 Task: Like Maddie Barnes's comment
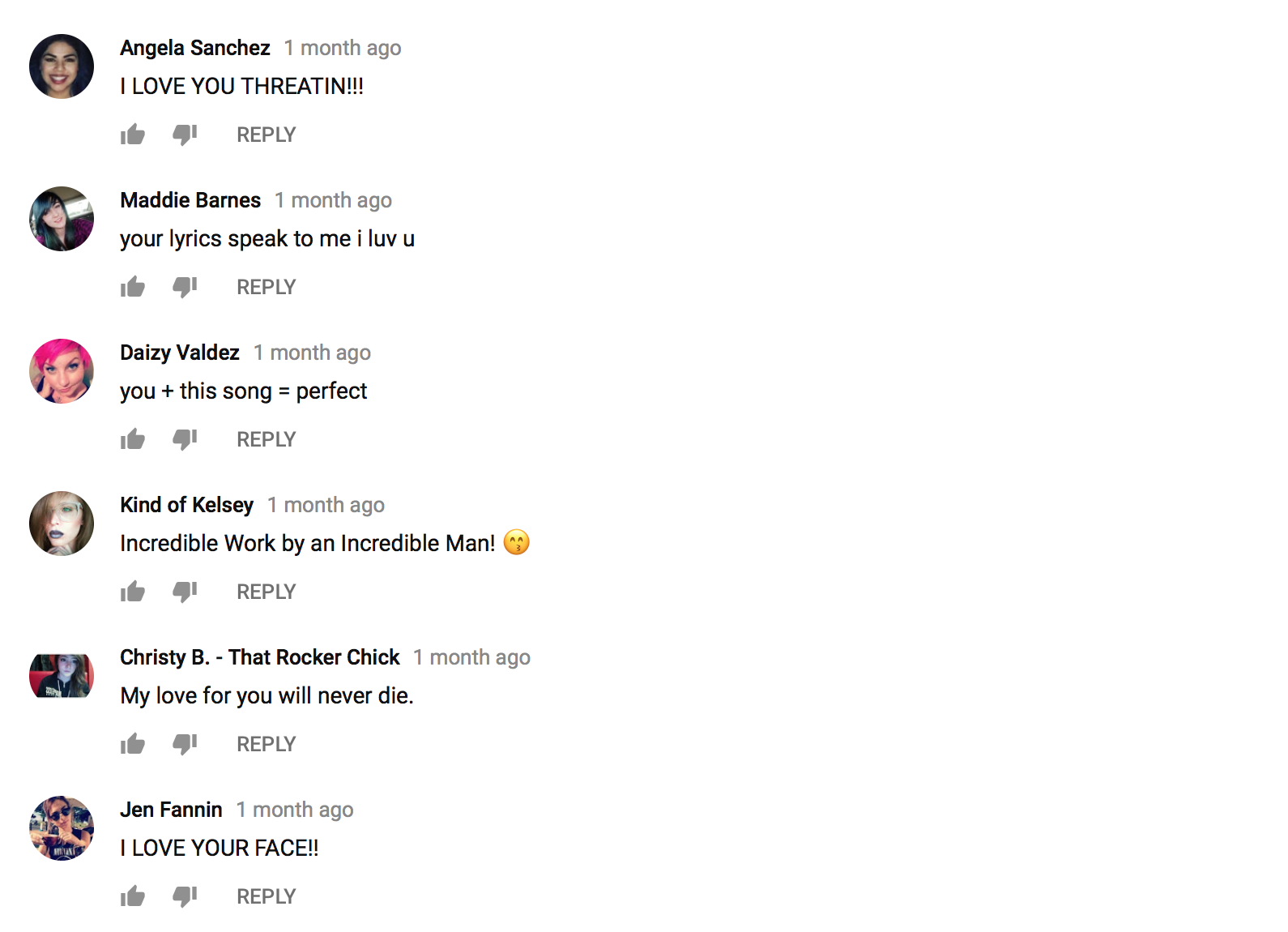(x=133, y=287)
